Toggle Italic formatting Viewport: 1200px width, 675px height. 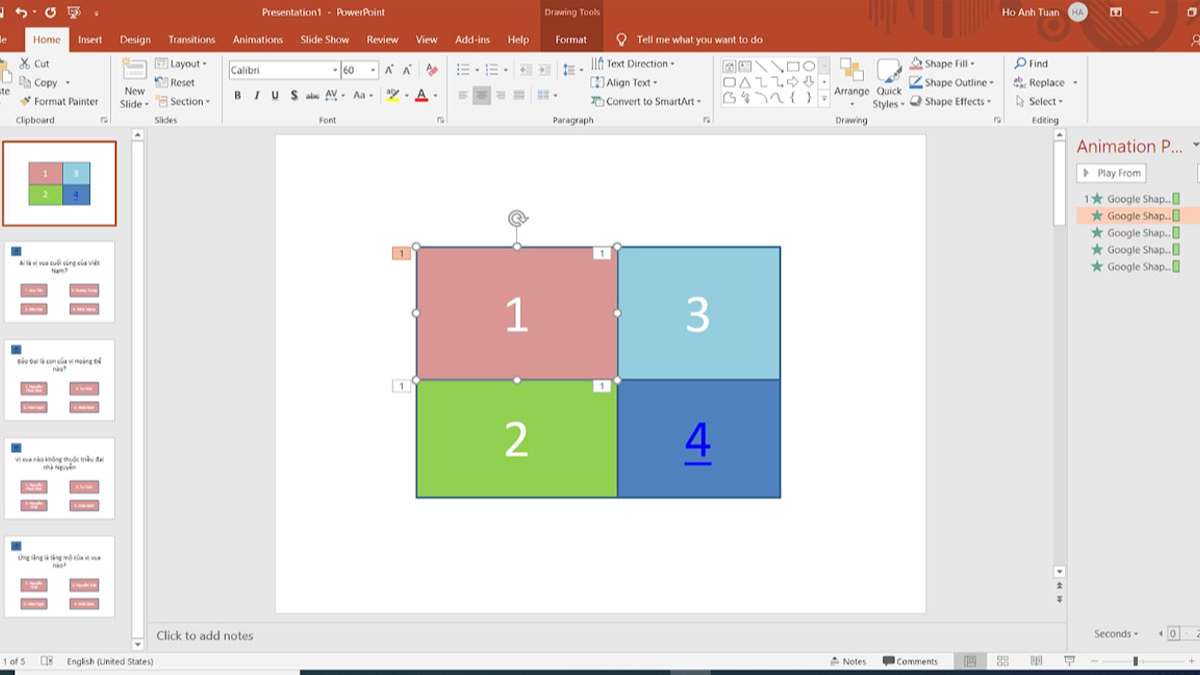257,96
